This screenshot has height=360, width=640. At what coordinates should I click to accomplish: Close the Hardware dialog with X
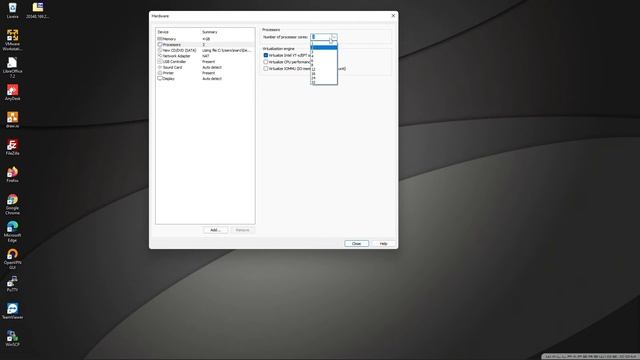[x=393, y=16]
